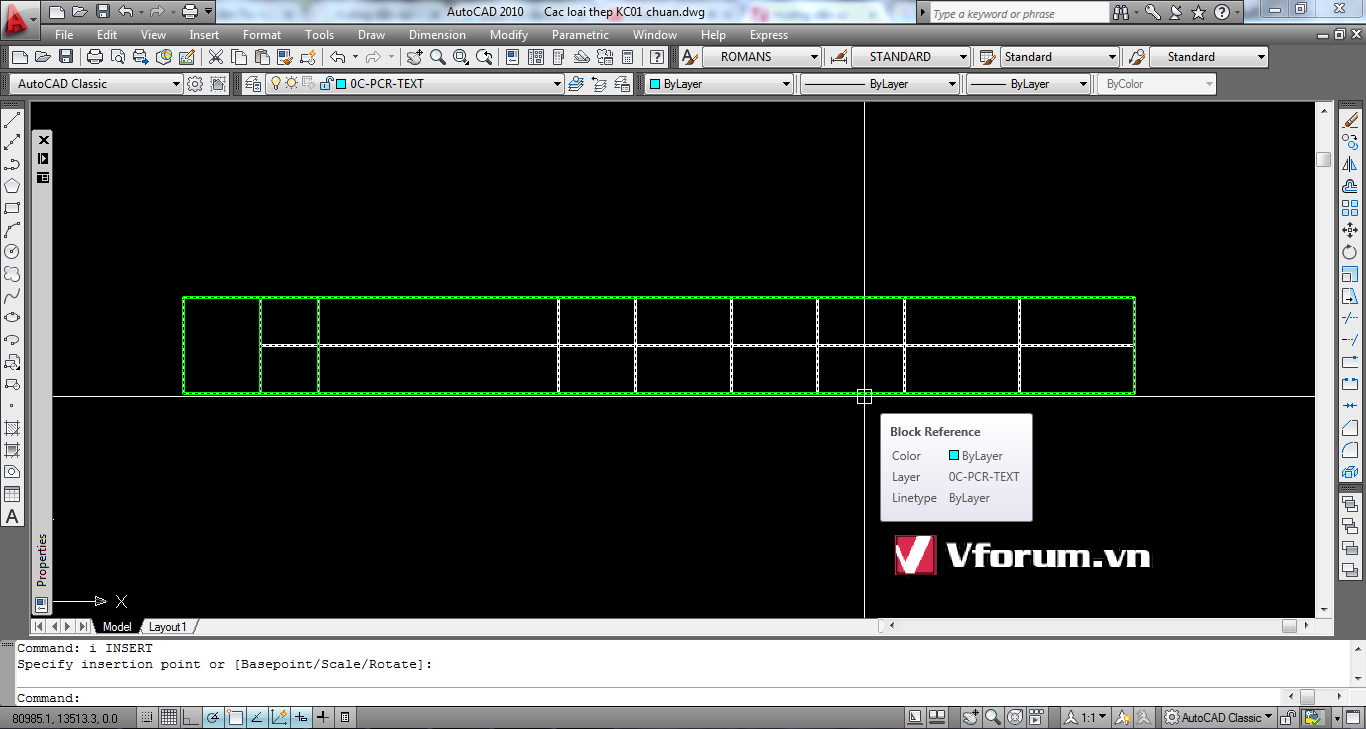Click the Table Style icon
Screen dimensions: 1366x729
click(x=988, y=57)
